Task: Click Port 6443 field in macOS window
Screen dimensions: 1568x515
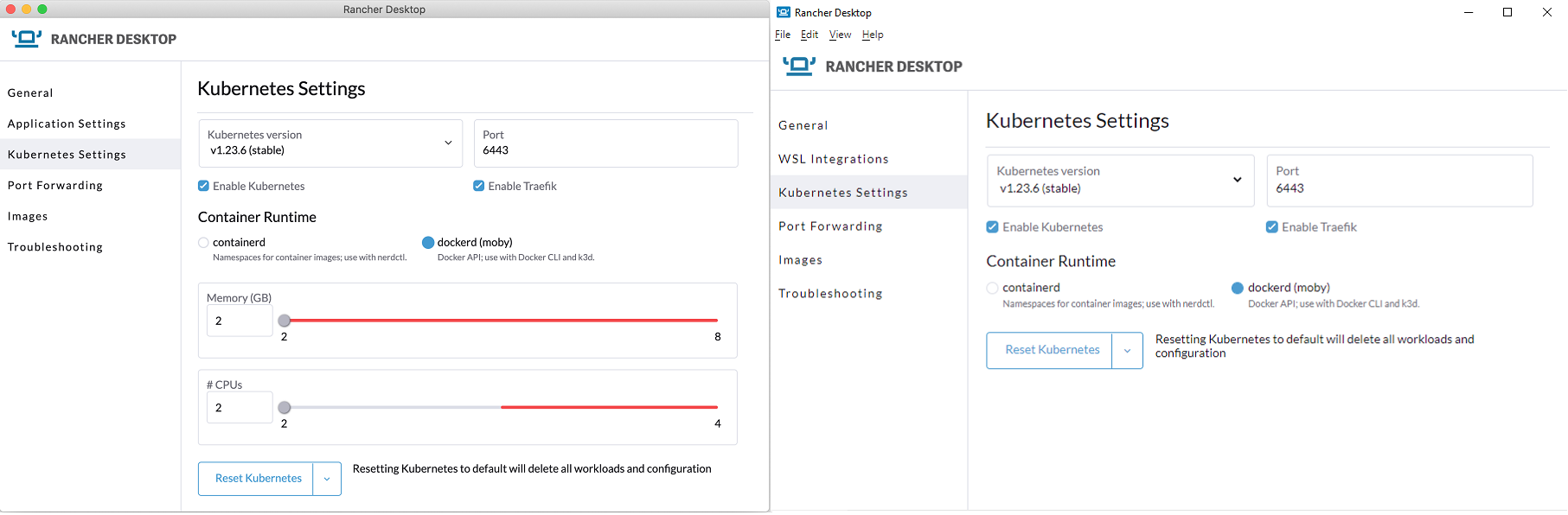Action: pyautogui.click(x=605, y=143)
